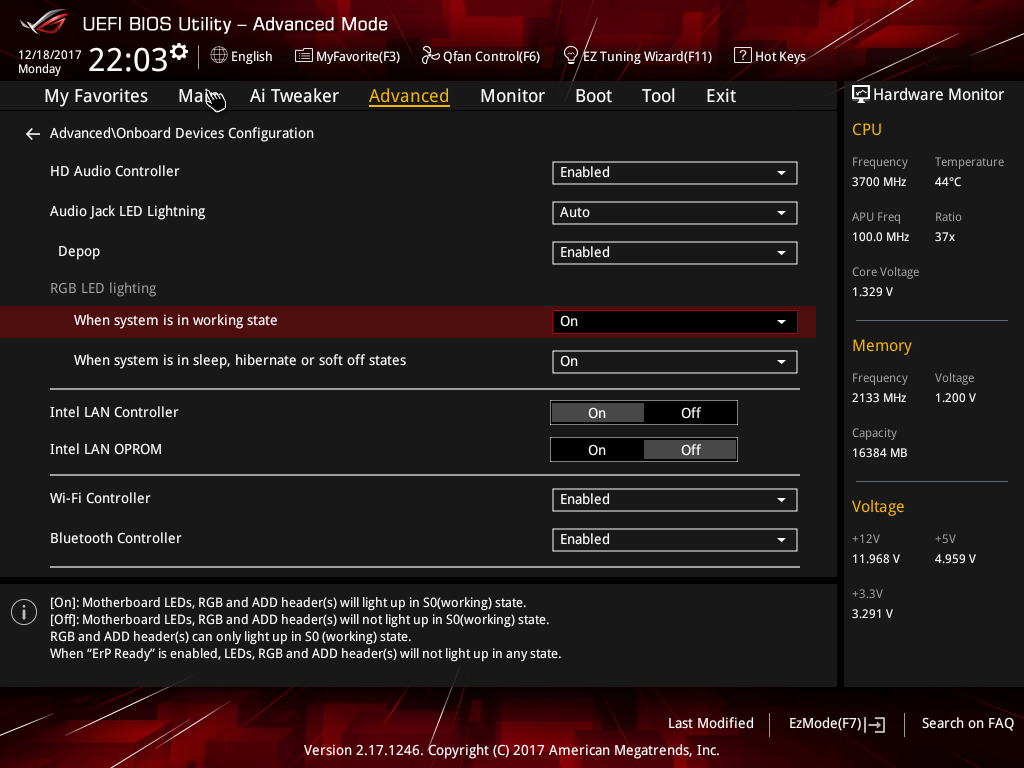Select the Advanced tab
The width and height of the screenshot is (1024, 768).
[409, 96]
